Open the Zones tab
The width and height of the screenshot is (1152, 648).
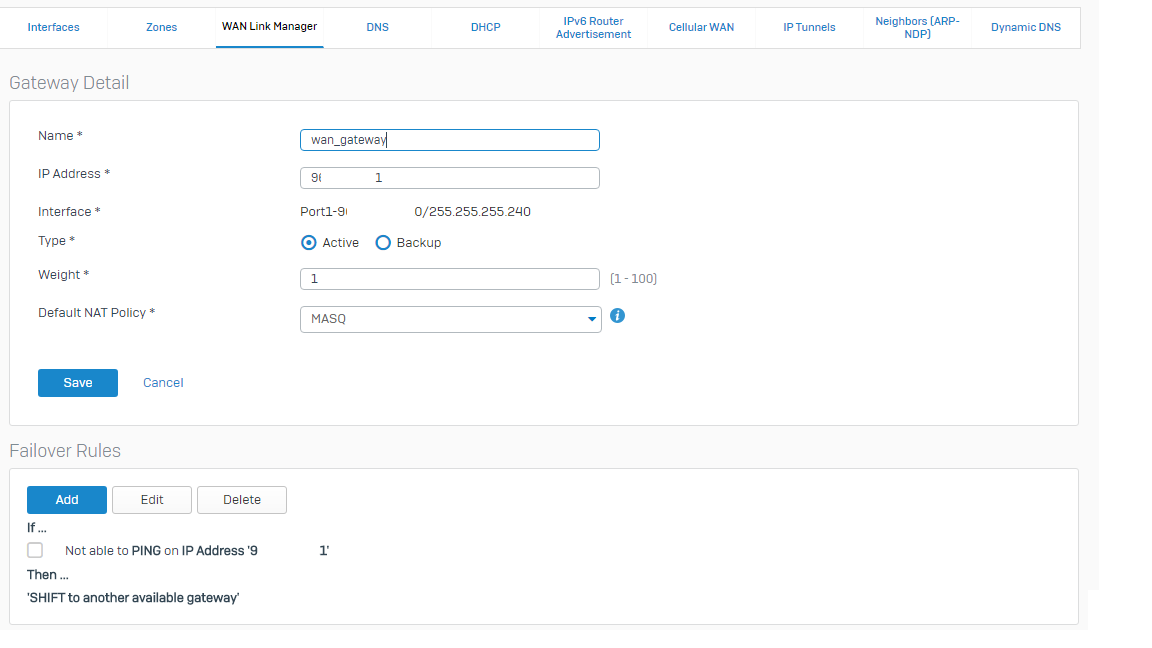point(161,27)
